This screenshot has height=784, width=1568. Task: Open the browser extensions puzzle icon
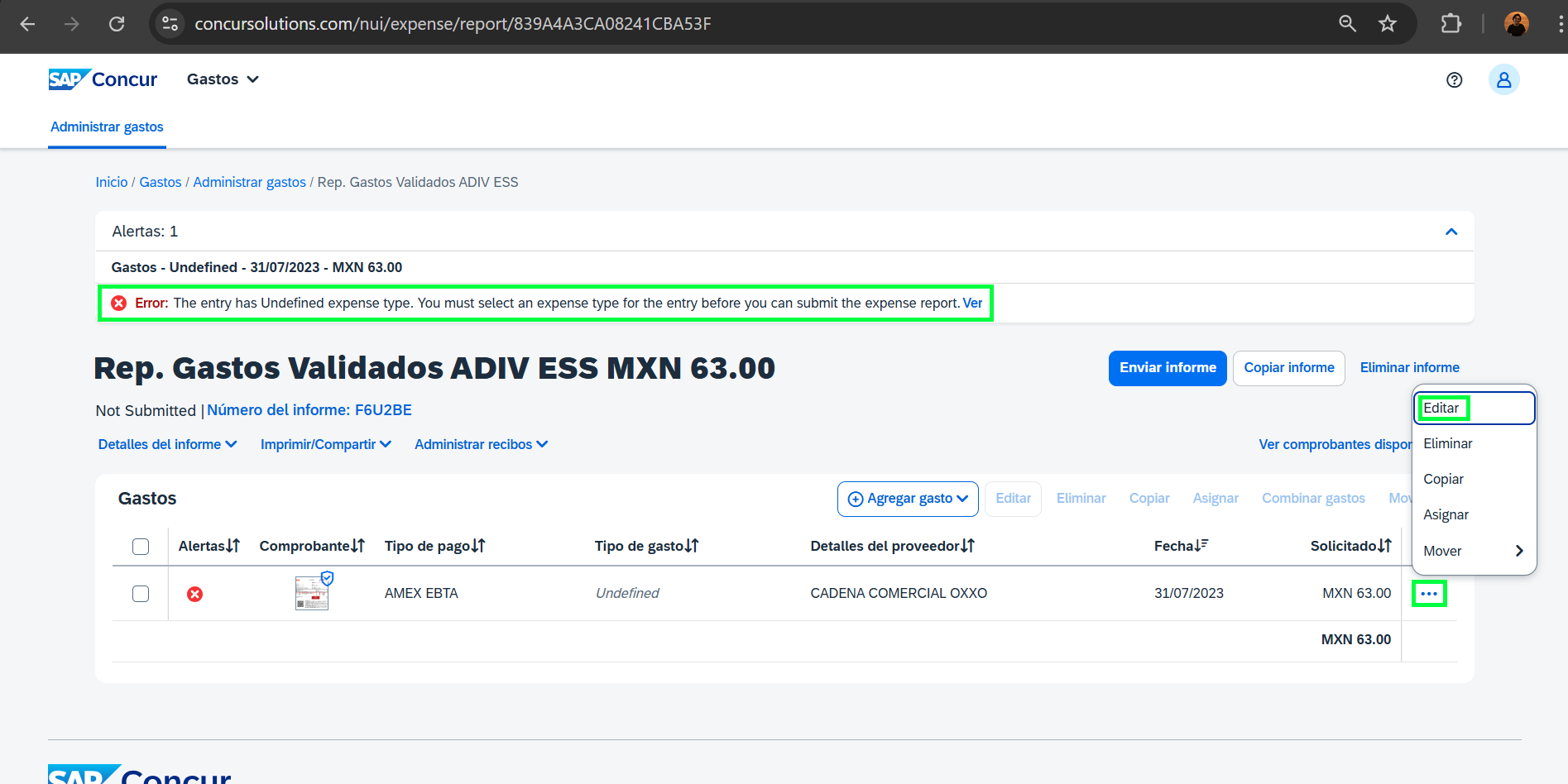[1451, 24]
